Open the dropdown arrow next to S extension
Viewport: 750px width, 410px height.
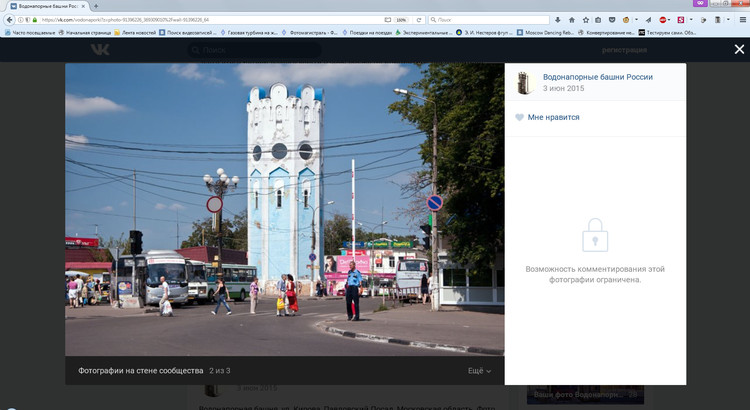691,20
